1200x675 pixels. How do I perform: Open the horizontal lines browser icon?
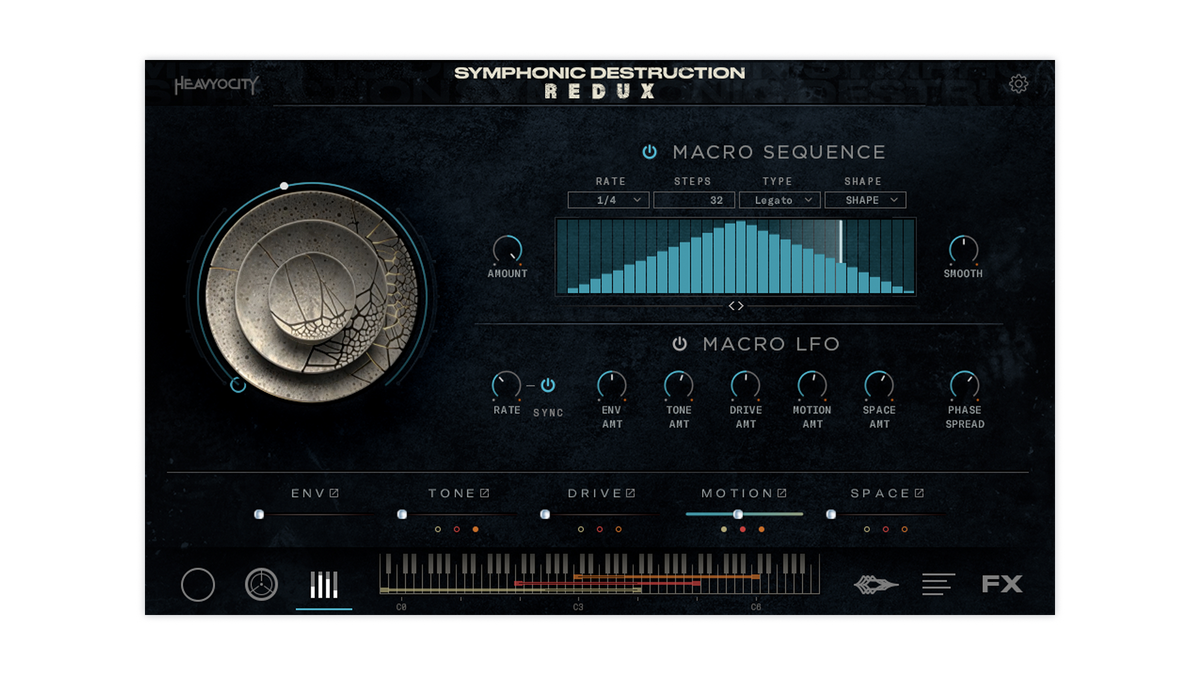tap(939, 584)
